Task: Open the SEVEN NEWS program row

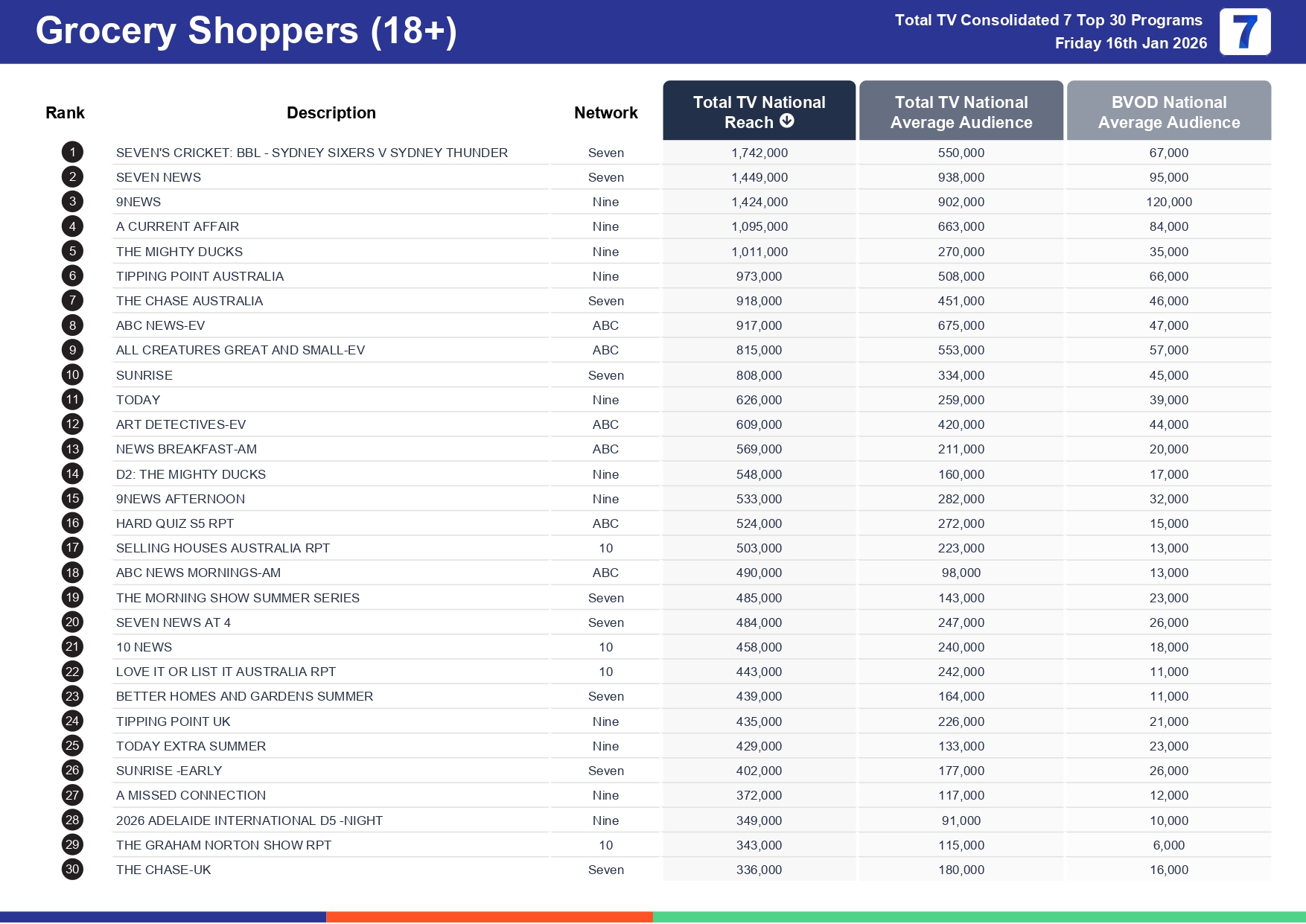Action: [159, 177]
